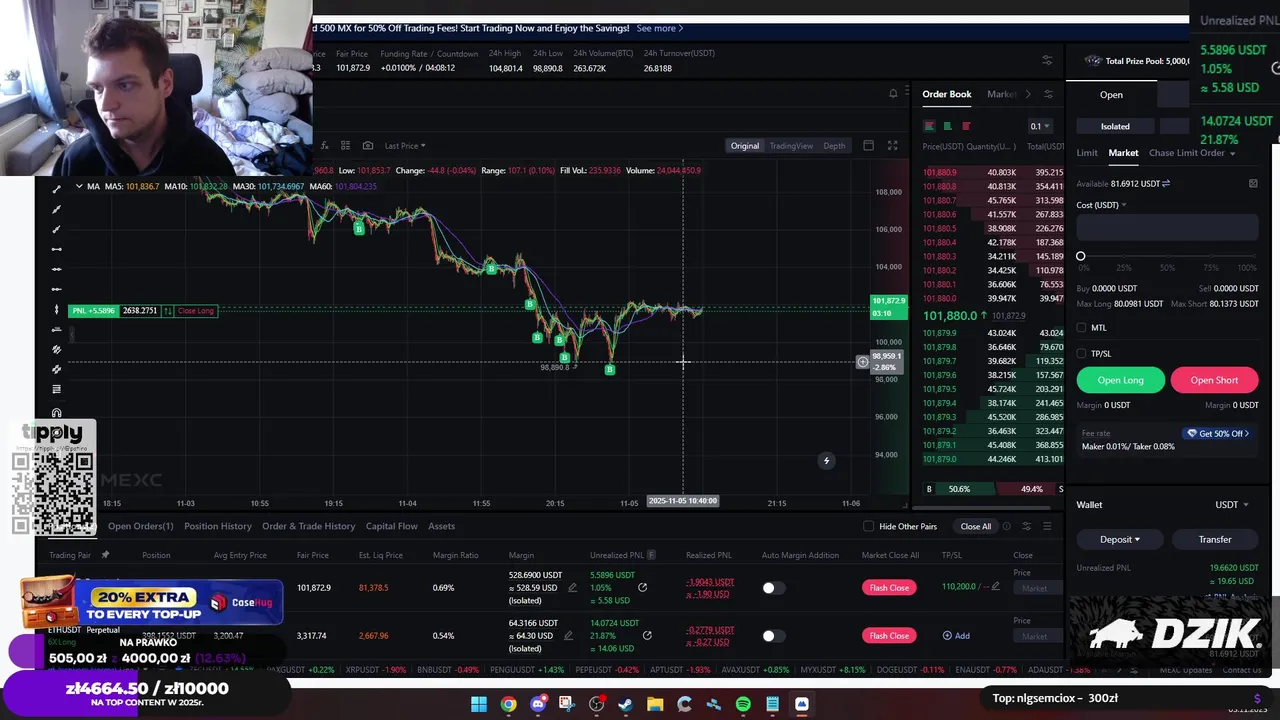
Task: Open the calculator icon in order panel
Action: point(1253,184)
